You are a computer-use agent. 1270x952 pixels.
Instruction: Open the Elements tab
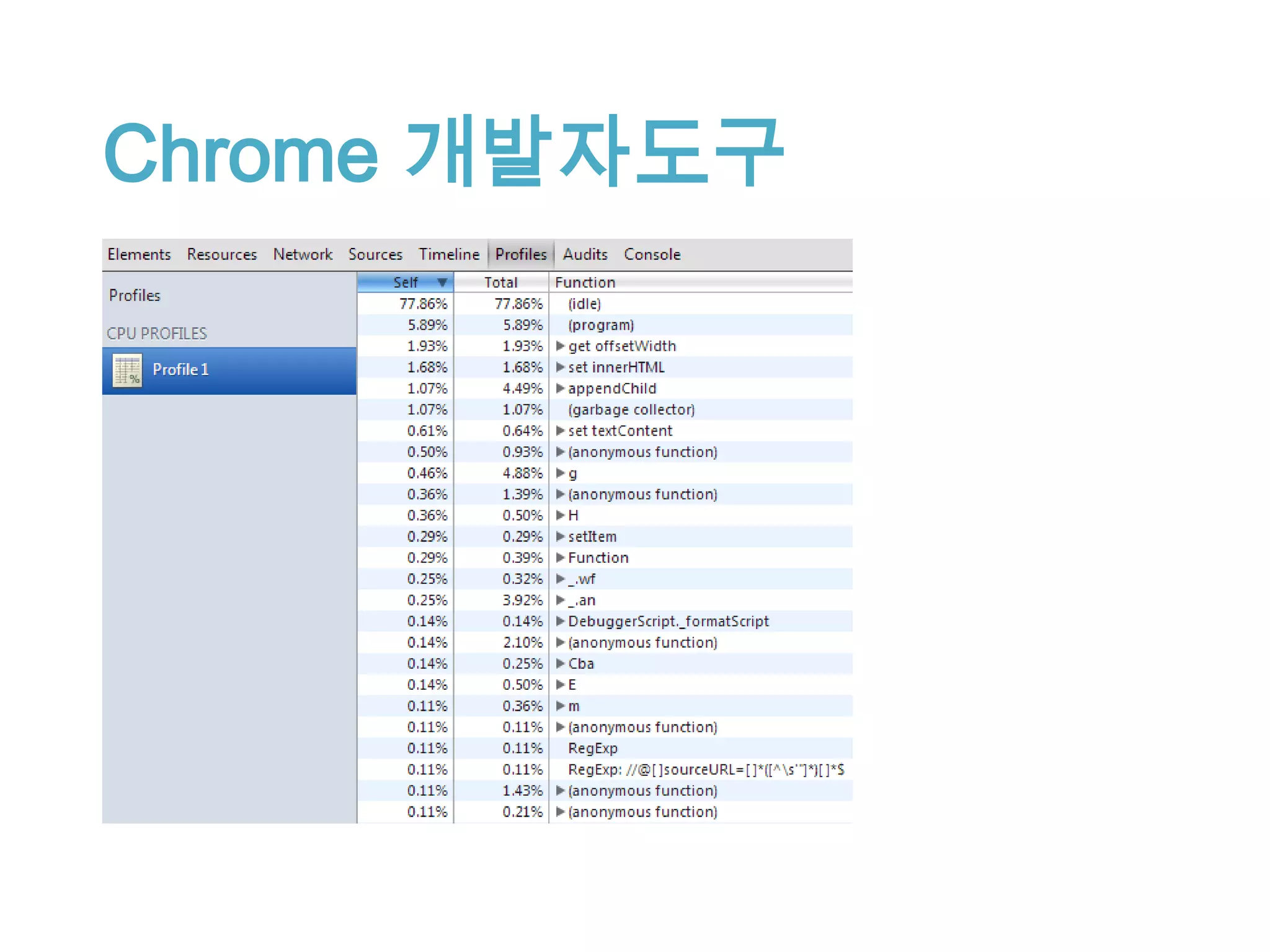(139, 255)
